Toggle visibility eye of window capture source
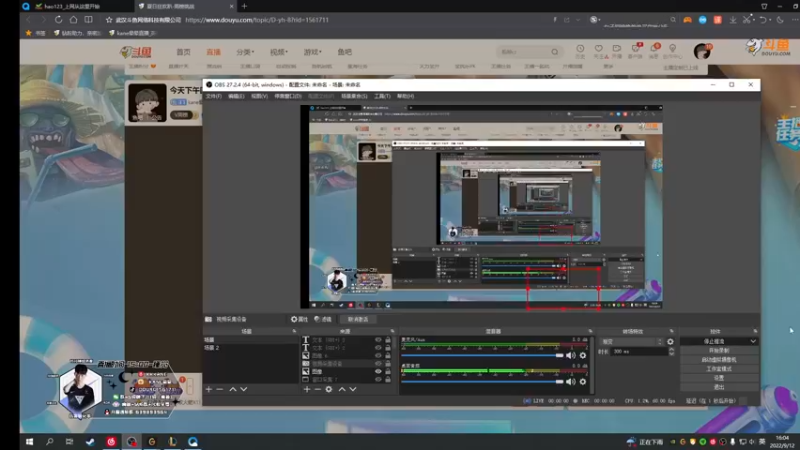The image size is (800, 450). pyautogui.click(x=378, y=380)
